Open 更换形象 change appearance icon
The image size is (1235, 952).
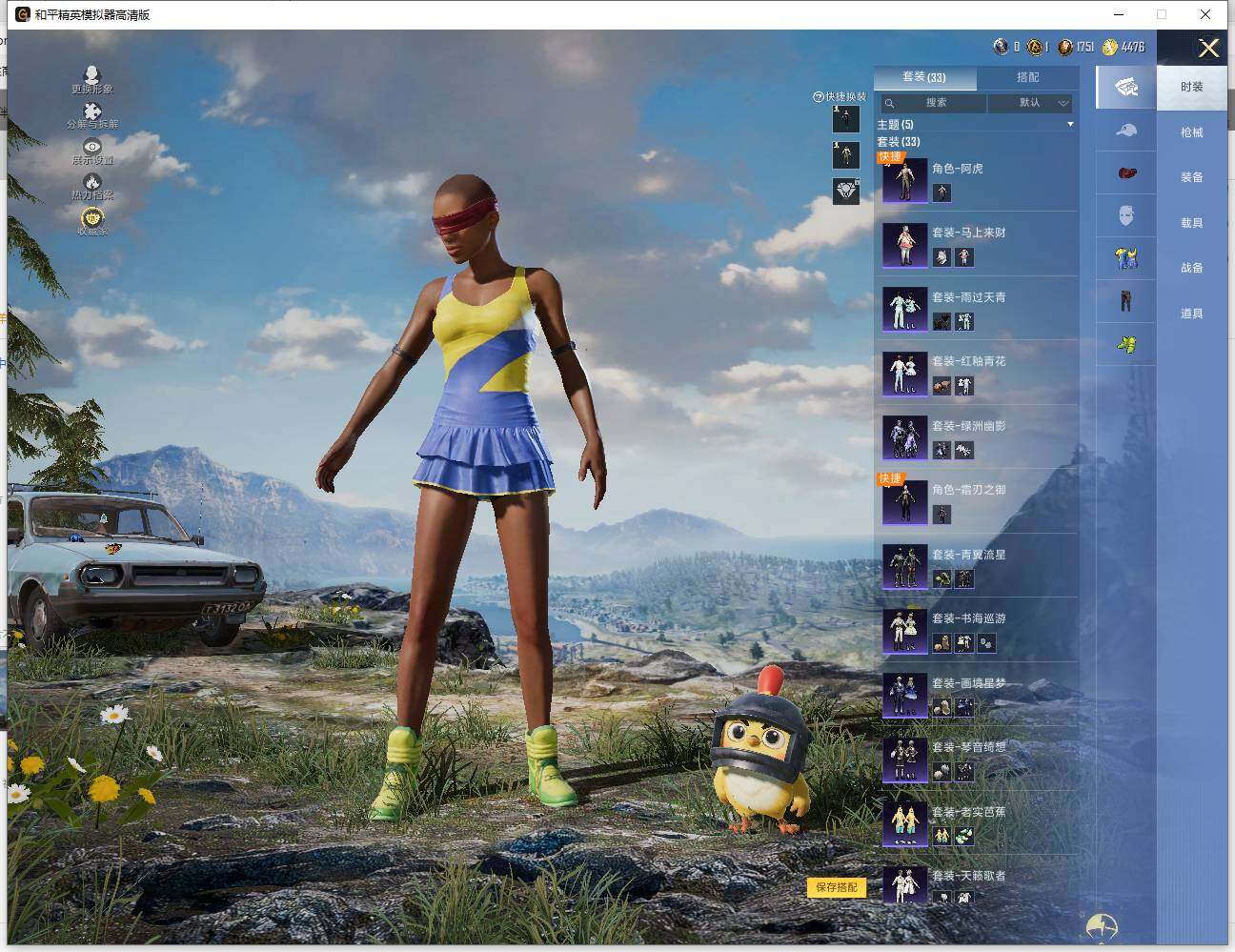(x=92, y=75)
